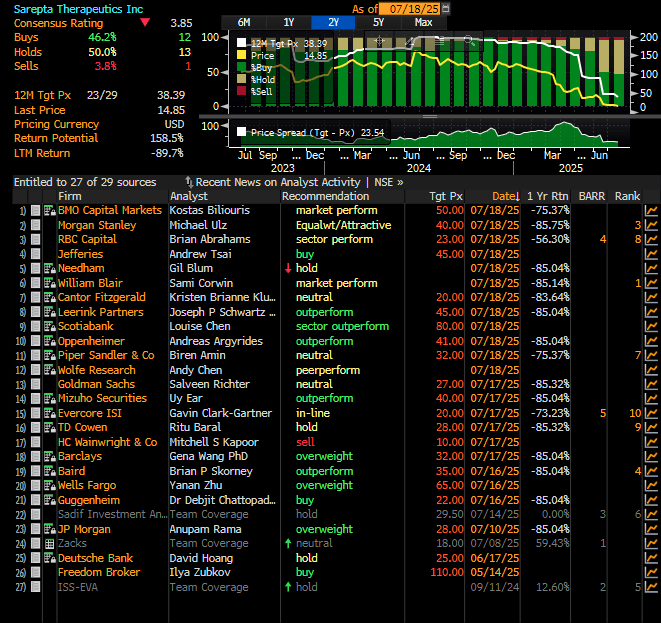Select the 6M chart range tab

pos(244,22)
